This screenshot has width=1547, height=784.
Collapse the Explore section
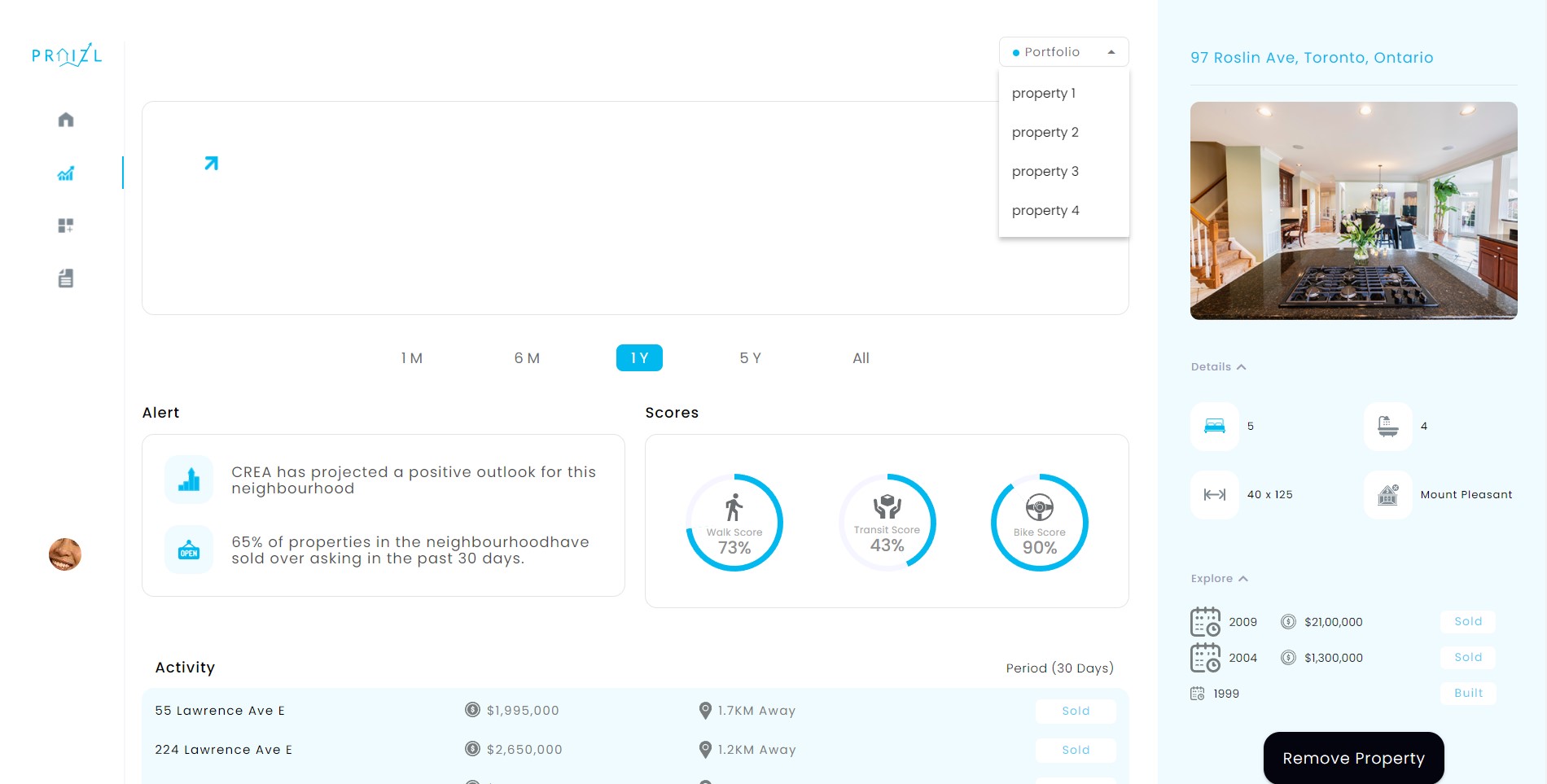click(x=1218, y=578)
